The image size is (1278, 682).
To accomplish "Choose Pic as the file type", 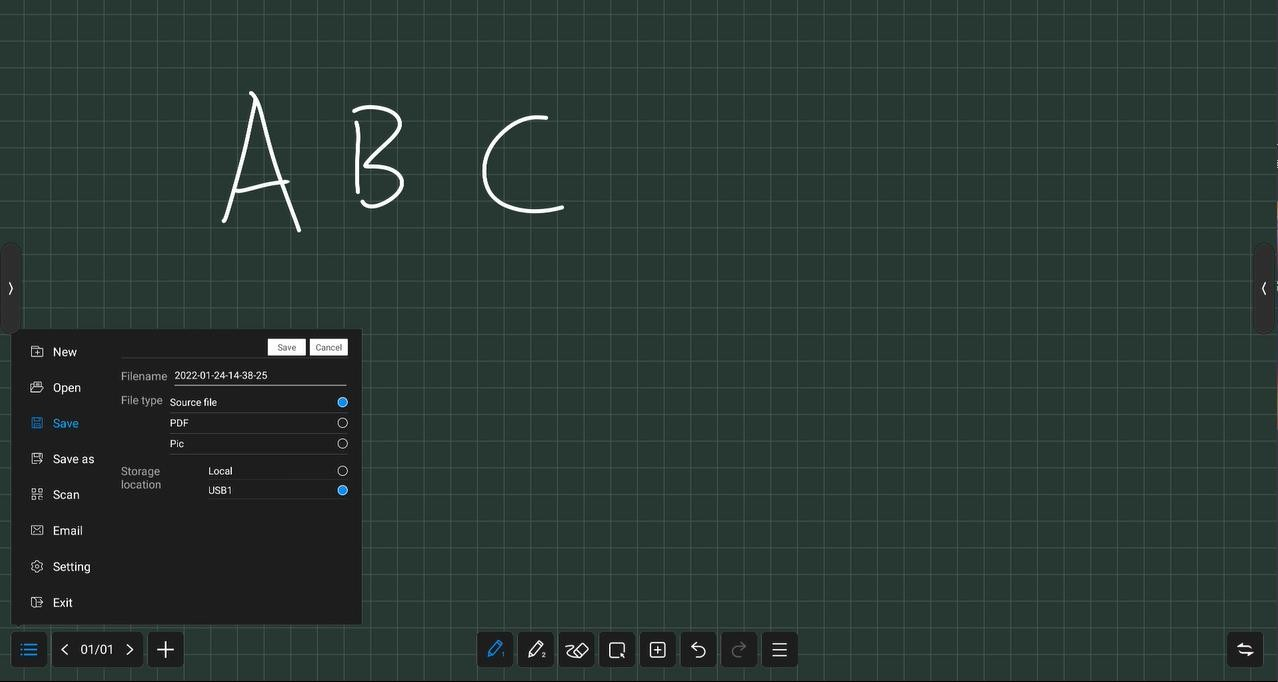I will (x=342, y=444).
